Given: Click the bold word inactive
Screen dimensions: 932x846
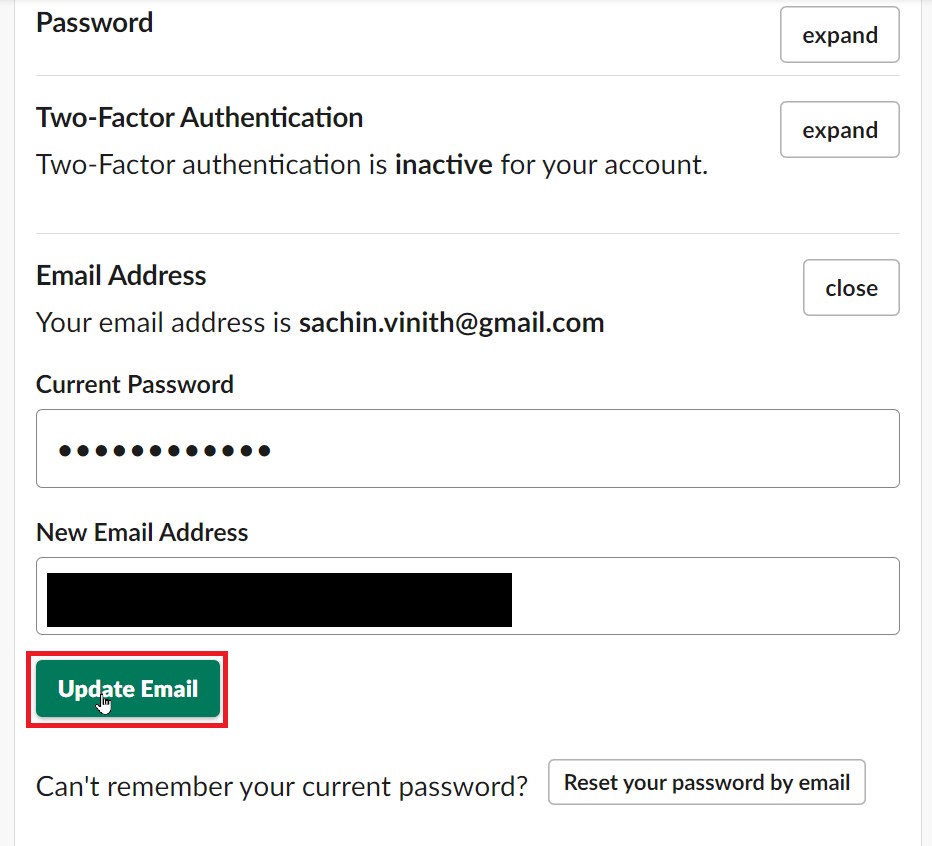Looking at the screenshot, I should coord(443,164).
